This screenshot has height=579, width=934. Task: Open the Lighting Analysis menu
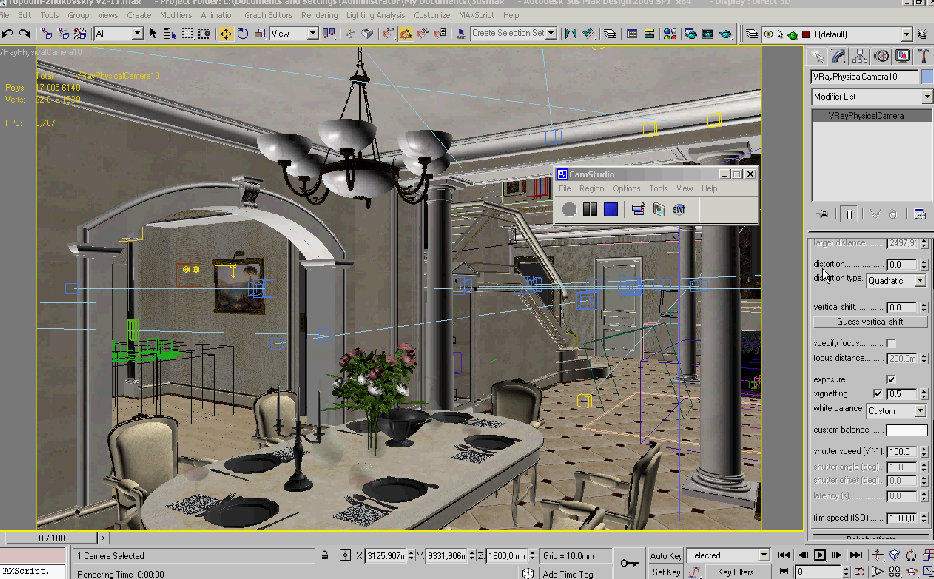[375, 15]
